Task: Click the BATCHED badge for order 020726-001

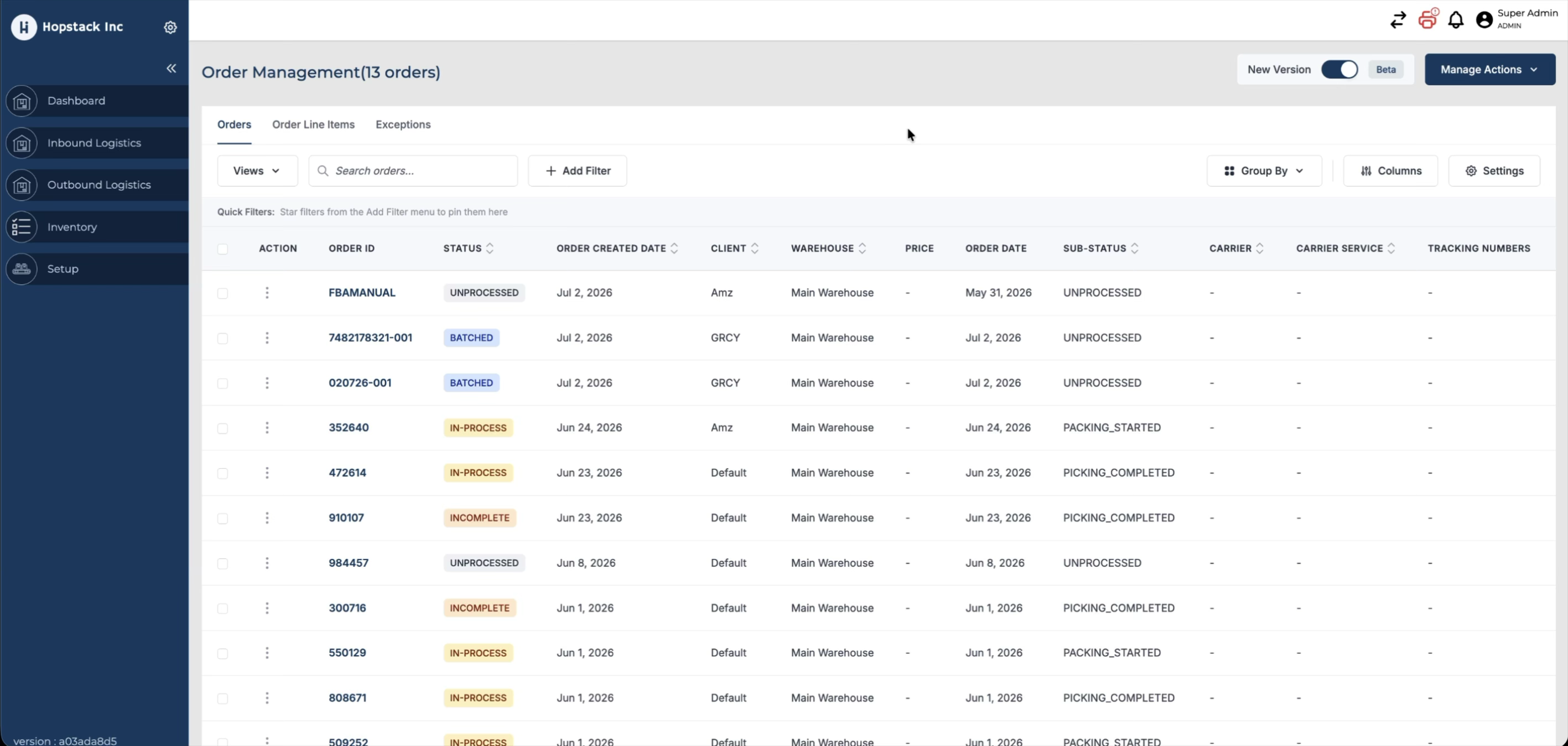Action: pos(472,383)
